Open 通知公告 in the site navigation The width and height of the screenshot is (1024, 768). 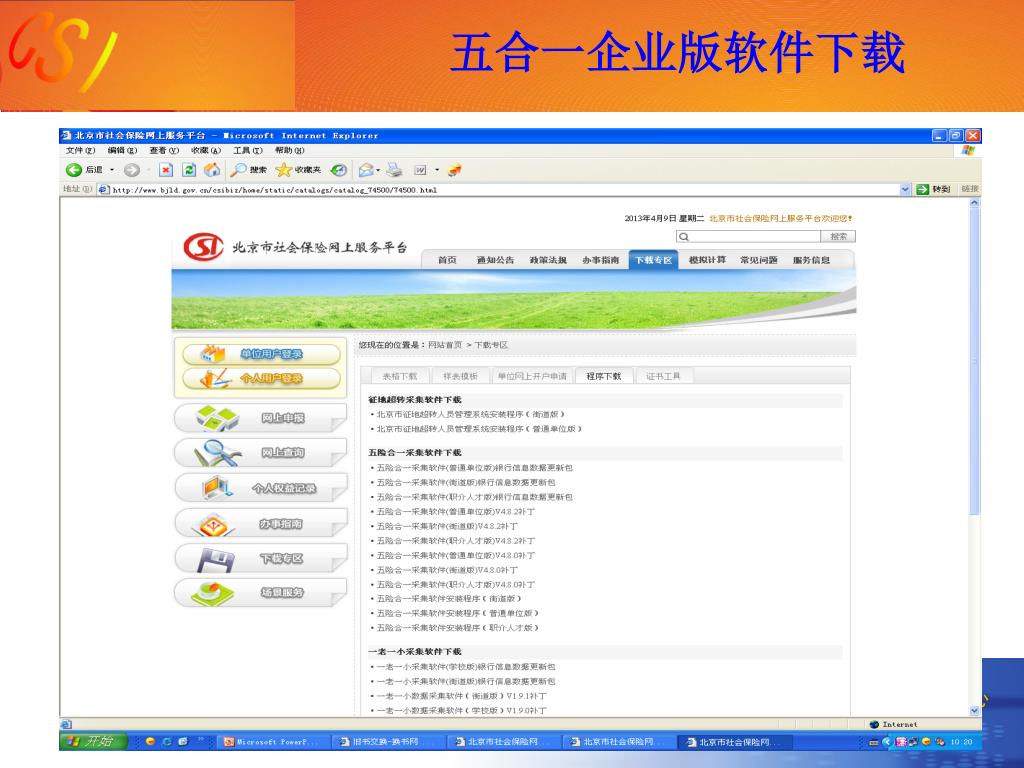pyautogui.click(x=495, y=260)
